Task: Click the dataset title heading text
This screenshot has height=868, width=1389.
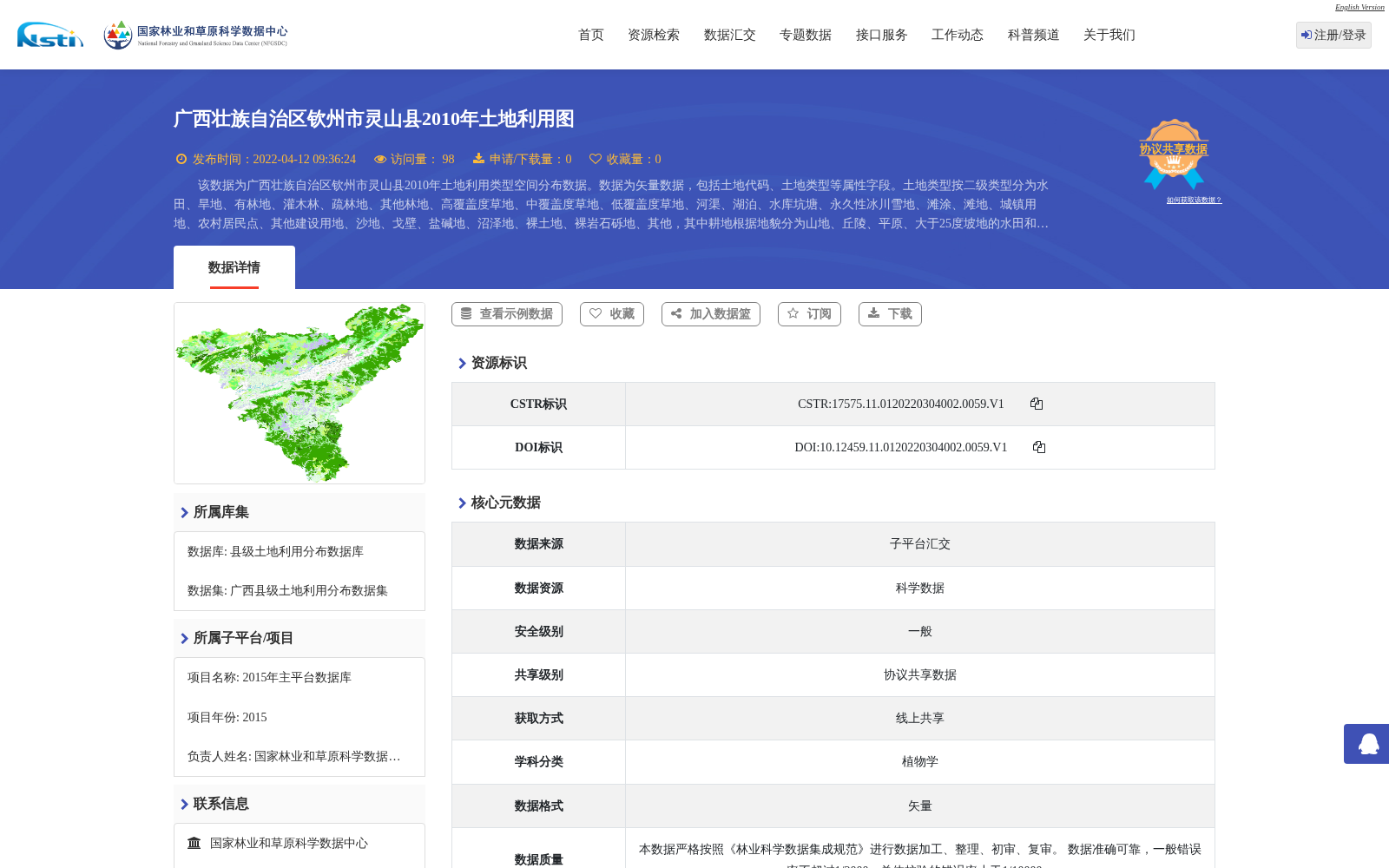Action: (x=374, y=119)
